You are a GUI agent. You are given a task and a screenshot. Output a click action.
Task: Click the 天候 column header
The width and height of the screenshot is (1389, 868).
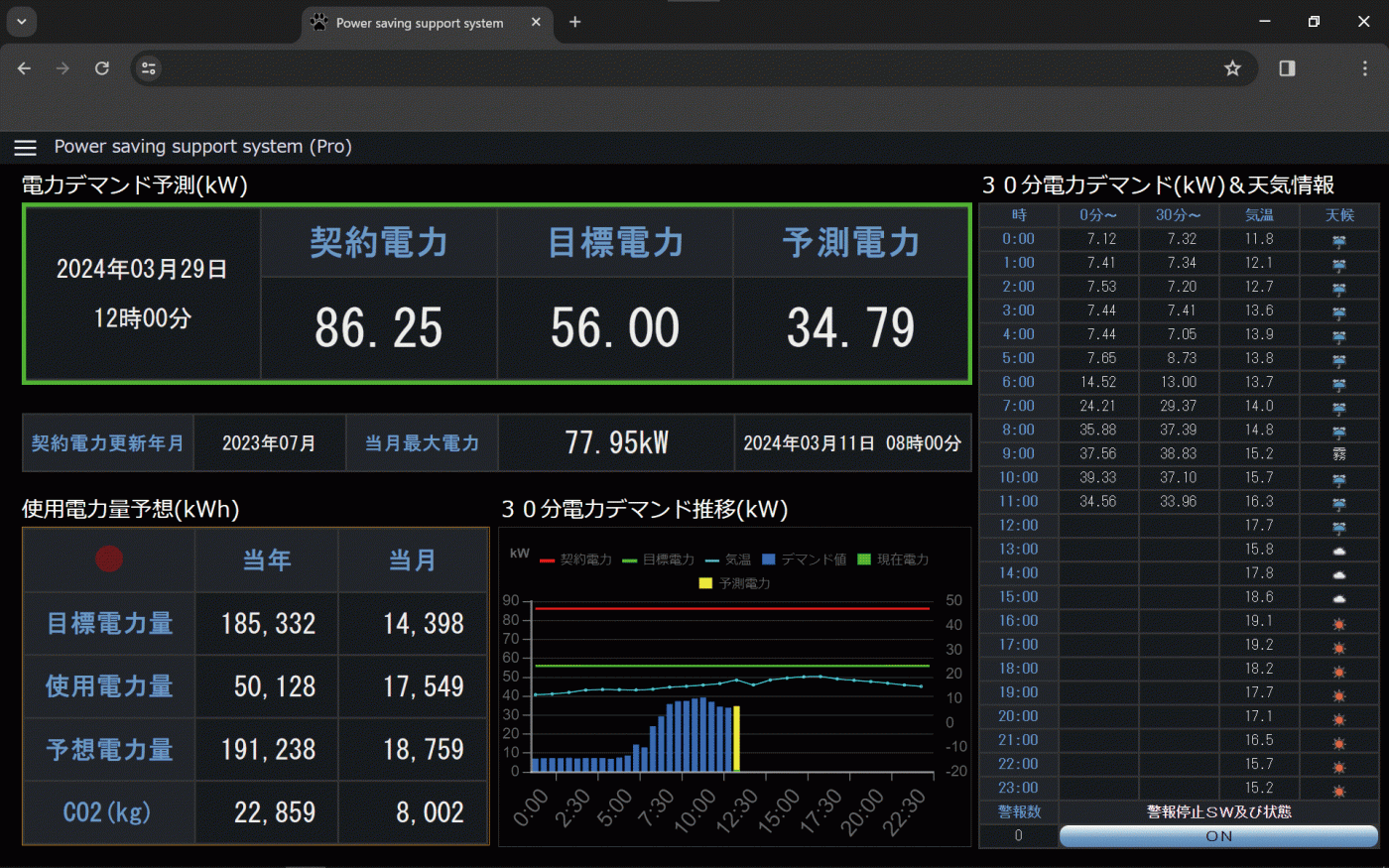1339,215
